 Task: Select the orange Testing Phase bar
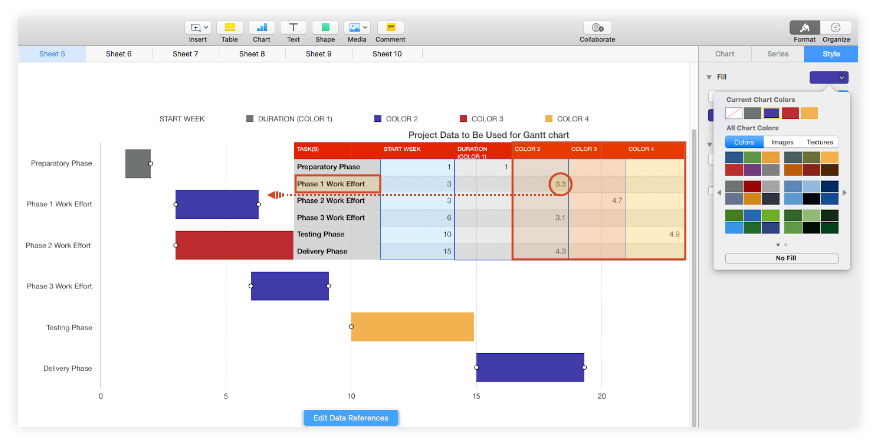[412, 327]
